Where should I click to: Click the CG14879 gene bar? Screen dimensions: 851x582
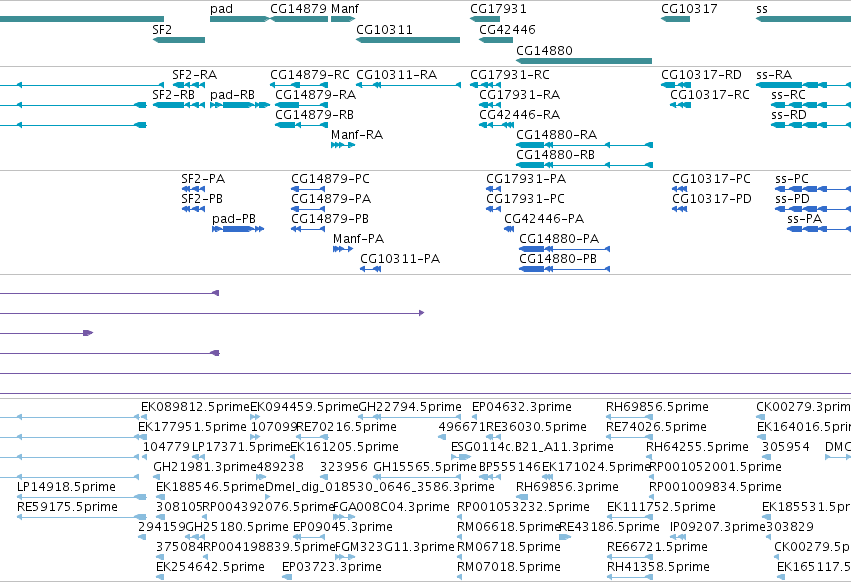pyautogui.click(x=299, y=19)
